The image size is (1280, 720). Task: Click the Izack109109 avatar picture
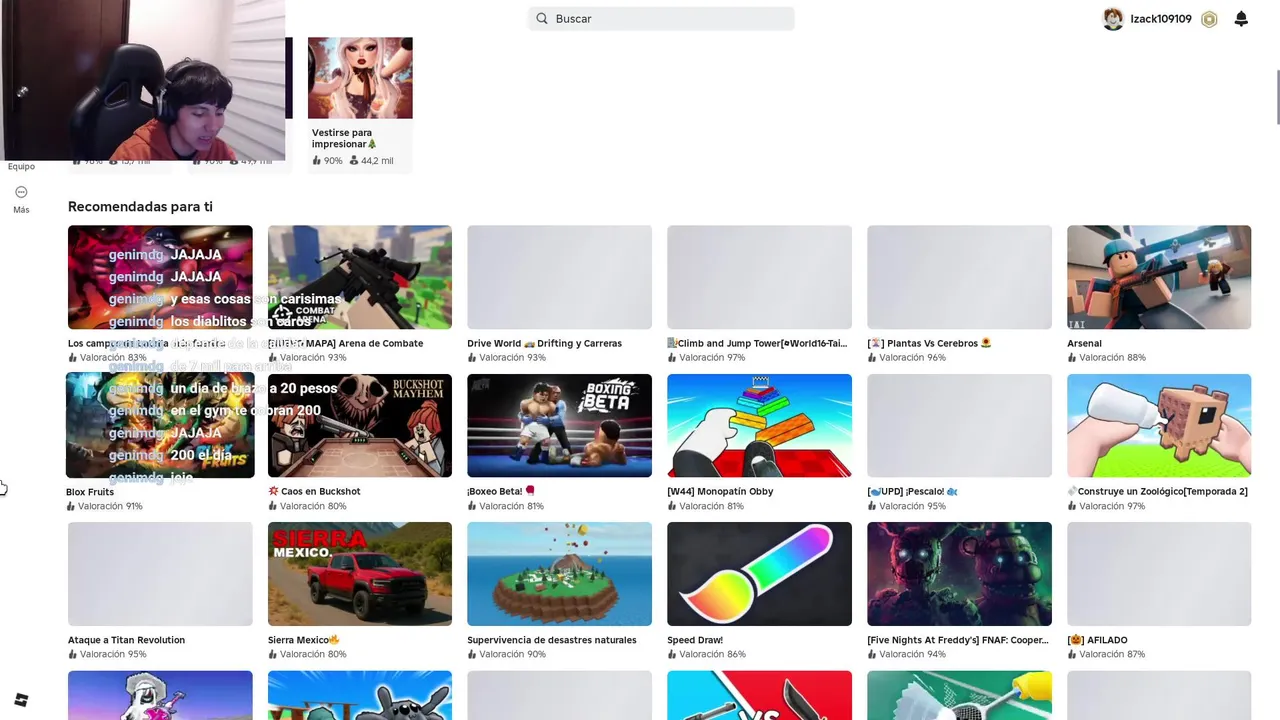1113,19
